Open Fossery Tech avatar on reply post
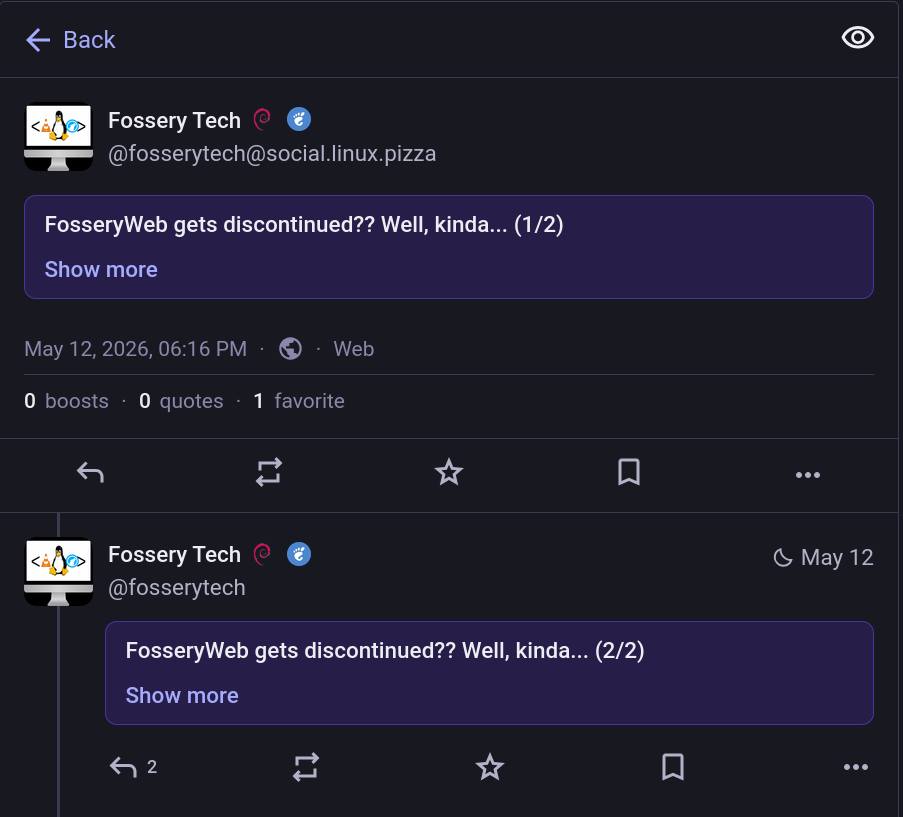 click(x=58, y=571)
